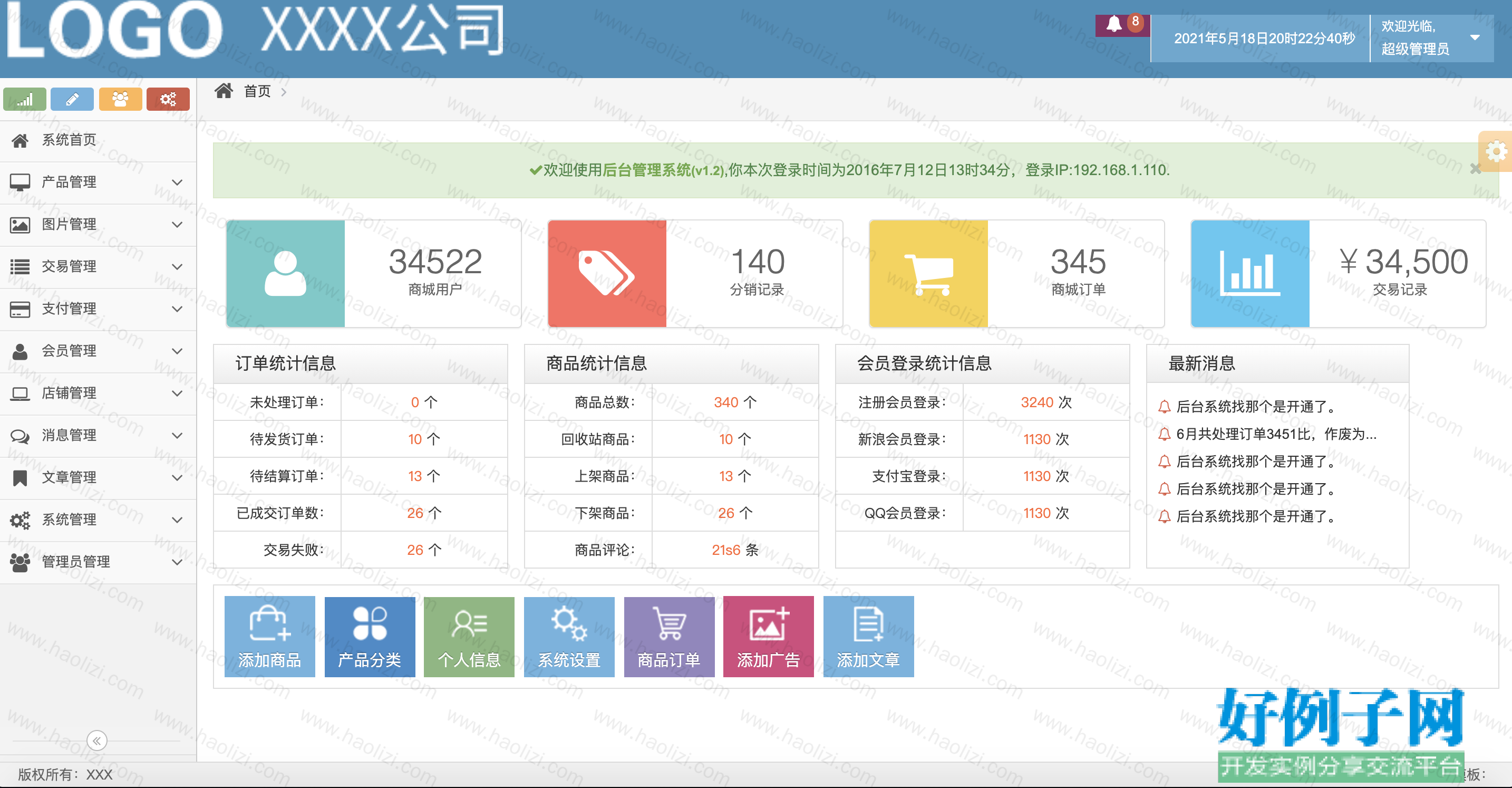This screenshot has height=788, width=1512.
Task: Open the message 6月共处理订单3451比
Action: [x=1276, y=434]
